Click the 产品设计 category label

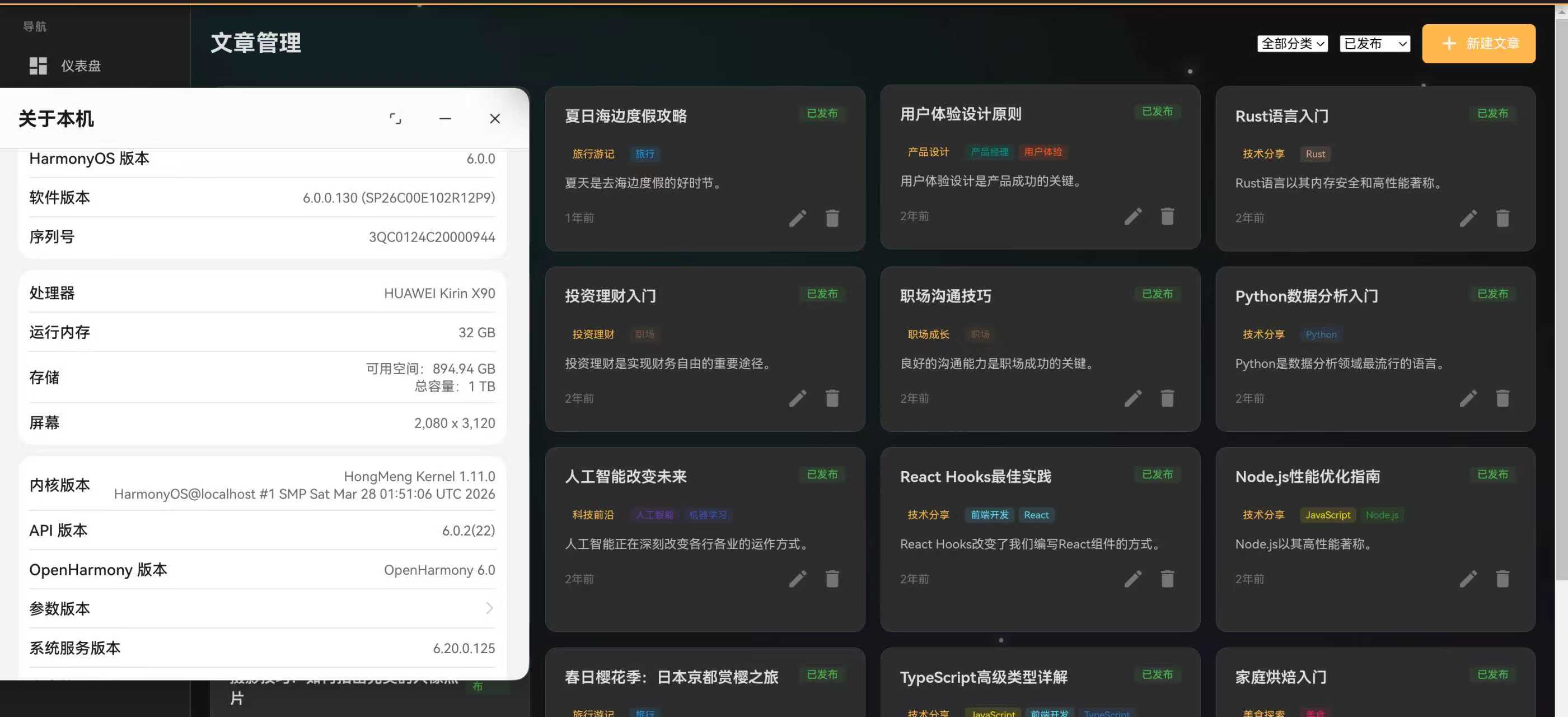[x=928, y=152]
